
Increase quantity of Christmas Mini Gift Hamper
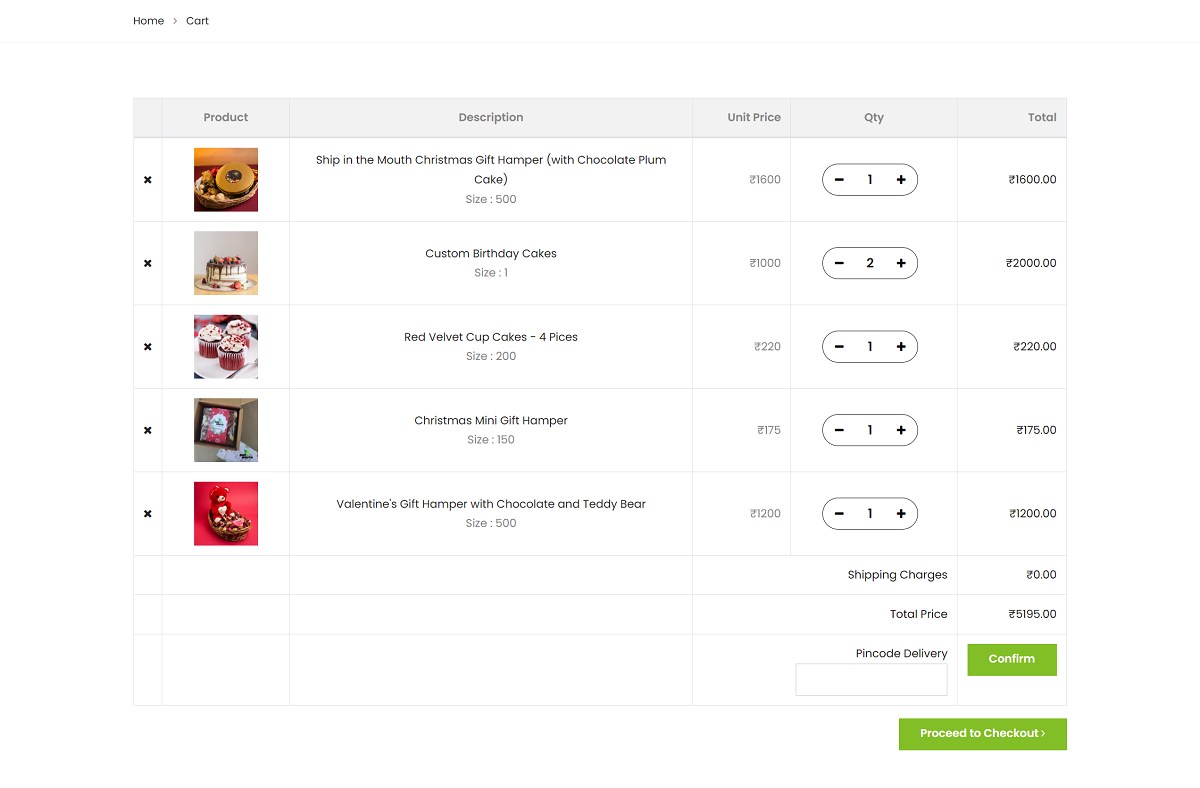tap(901, 430)
